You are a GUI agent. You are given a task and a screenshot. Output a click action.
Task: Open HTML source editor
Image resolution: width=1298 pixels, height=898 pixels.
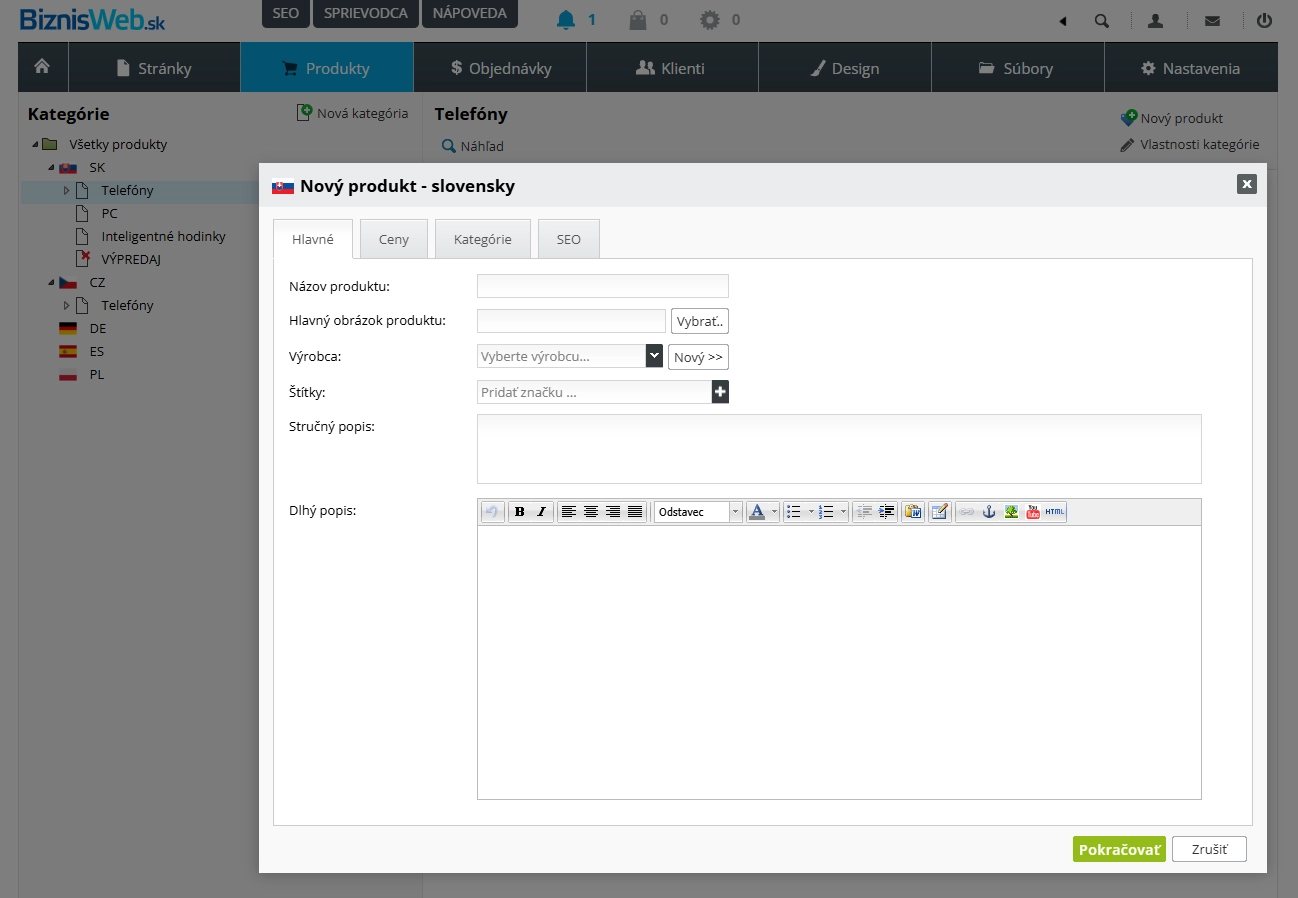(x=1055, y=512)
